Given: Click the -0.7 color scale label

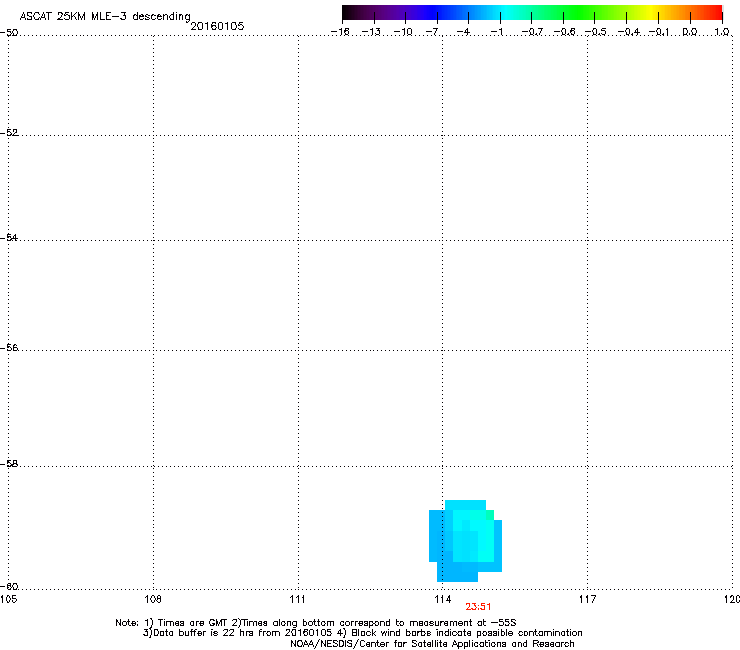Looking at the screenshot, I should pyautogui.click(x=532, y=32).
